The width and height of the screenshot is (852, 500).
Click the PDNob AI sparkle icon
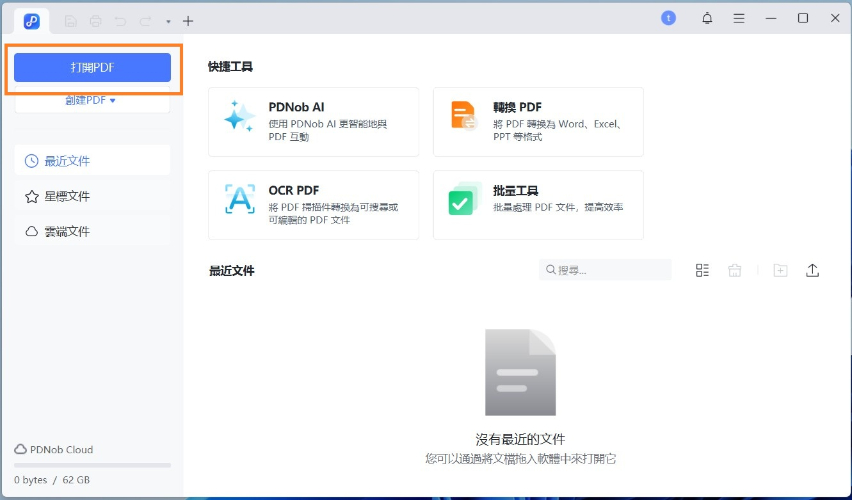pos(240,116)
